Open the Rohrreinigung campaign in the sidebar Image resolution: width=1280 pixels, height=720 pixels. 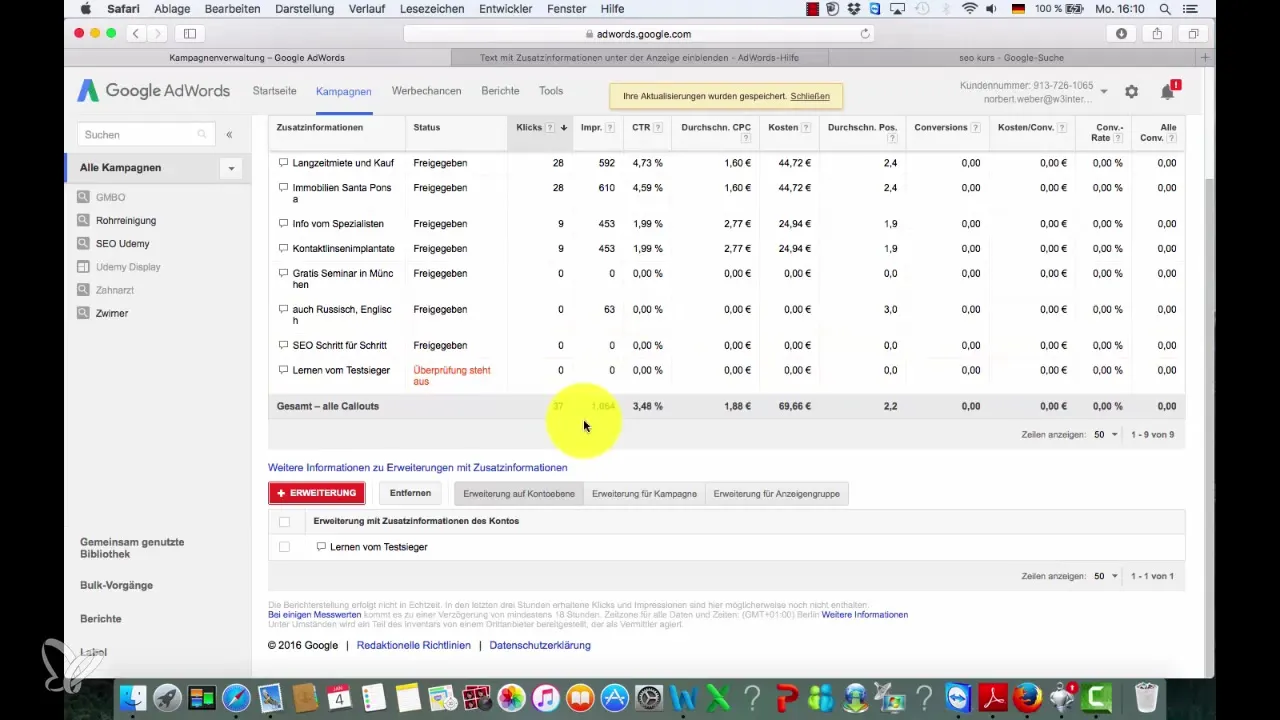tap(126, 220)
